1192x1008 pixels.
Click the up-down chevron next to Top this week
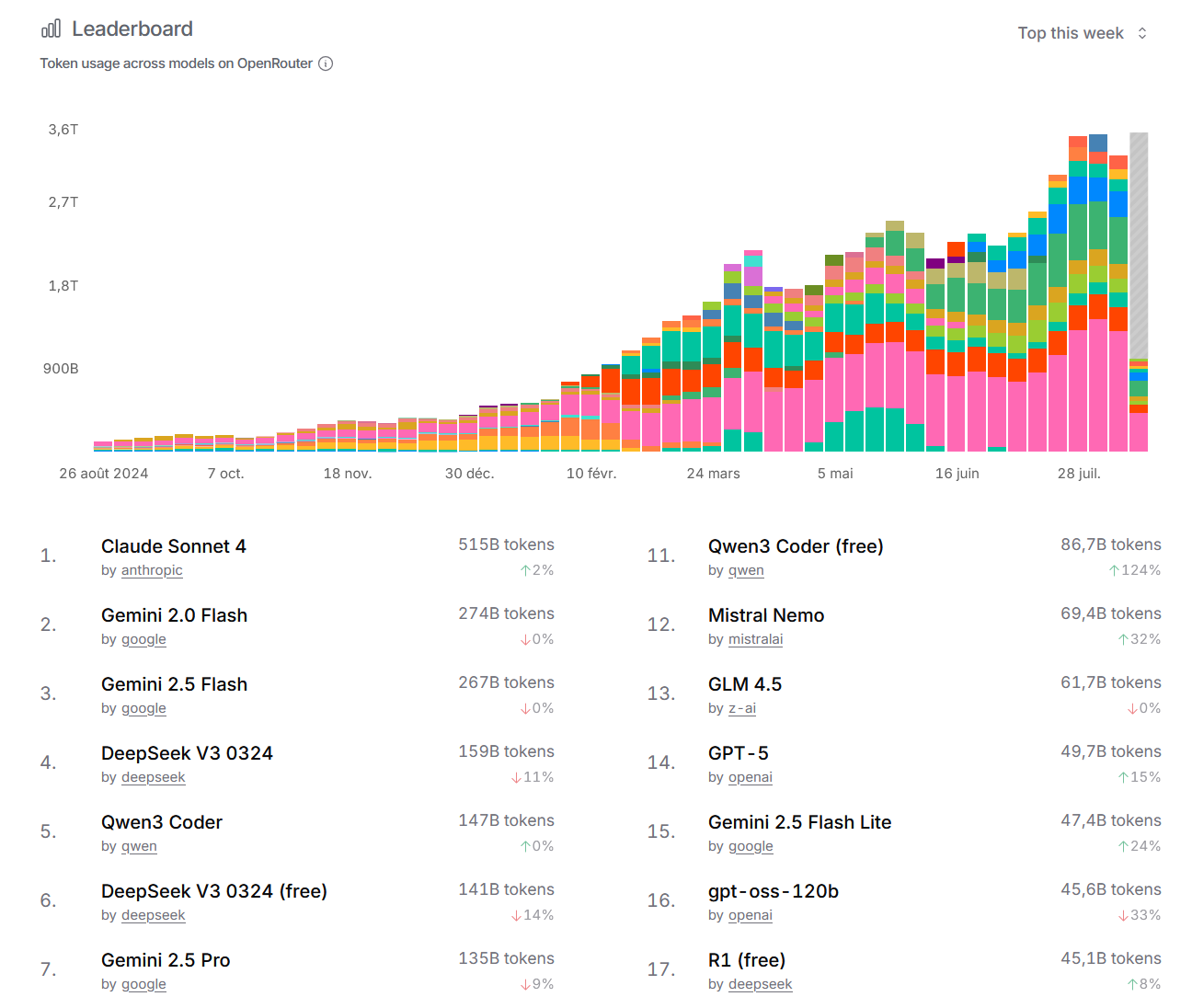pyautogui.click(x=1142, y=33)
